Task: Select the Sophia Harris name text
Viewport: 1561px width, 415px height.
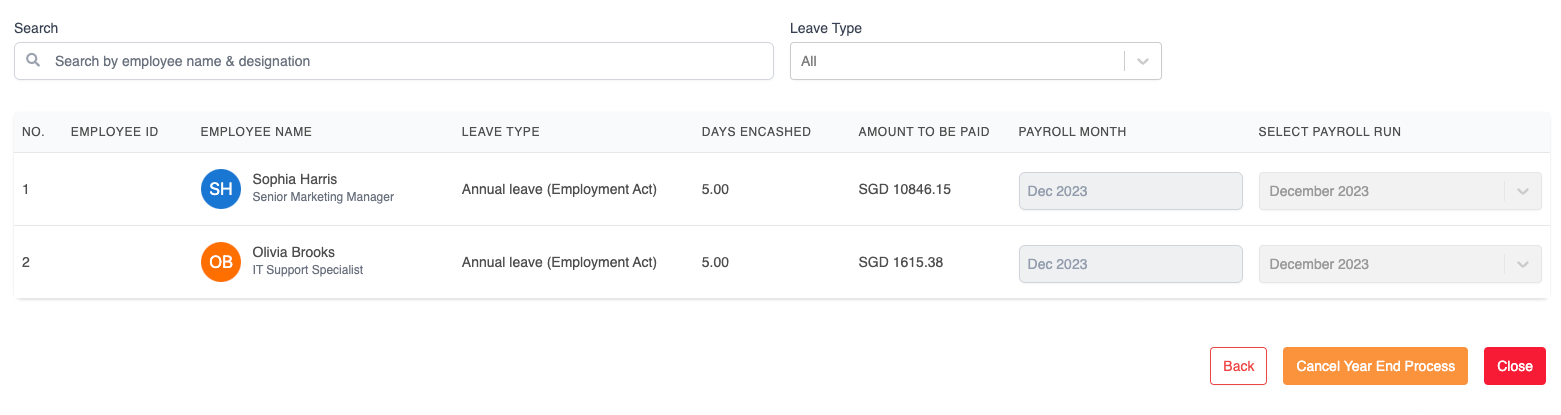Action: 295,179
